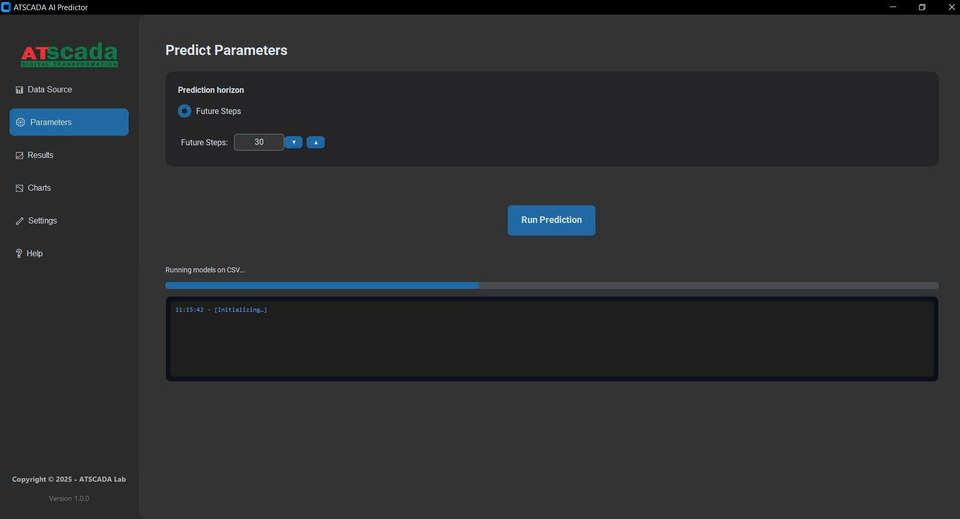Click the Charts sidebar icon
Screen dimensions: 960x519
point(19,188)
